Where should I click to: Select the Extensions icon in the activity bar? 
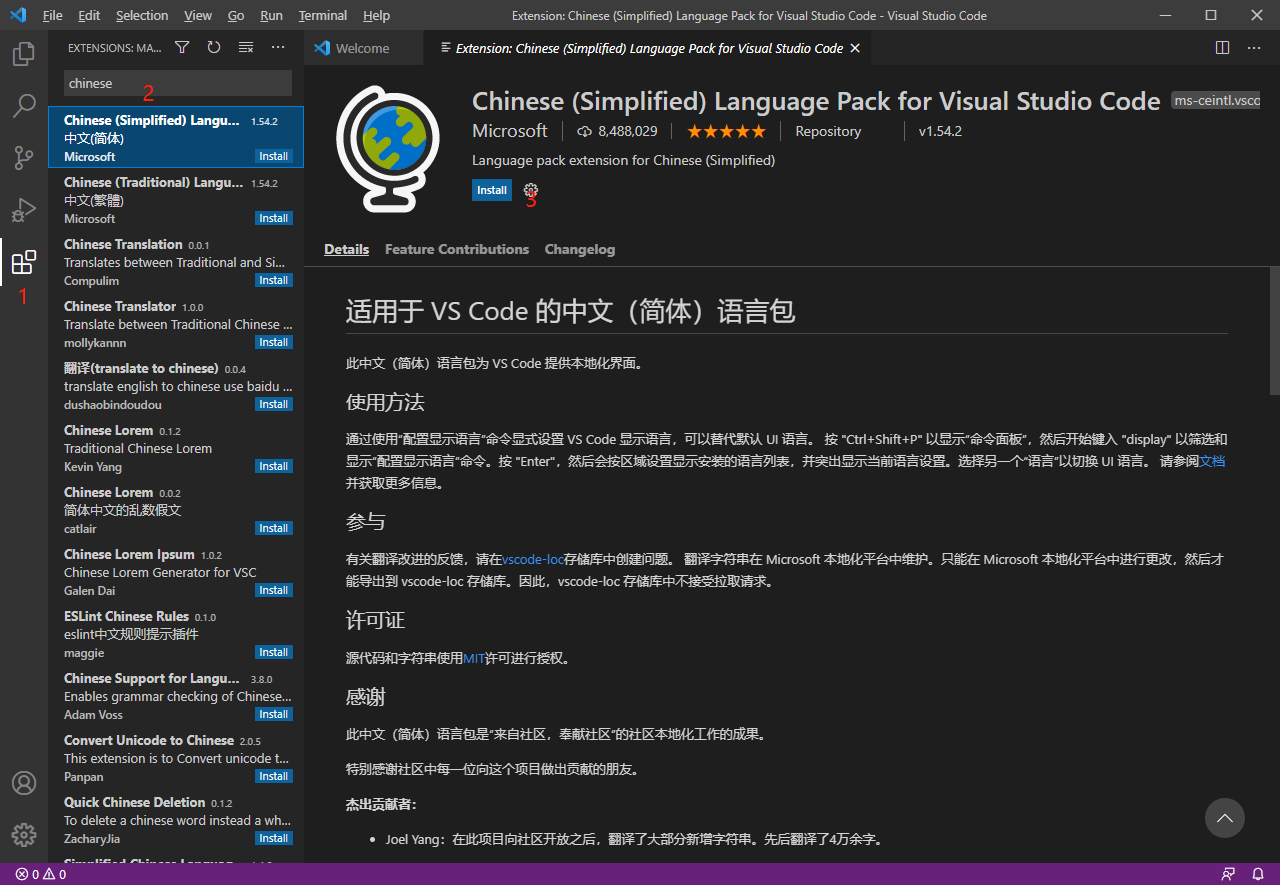coord(24,262)
